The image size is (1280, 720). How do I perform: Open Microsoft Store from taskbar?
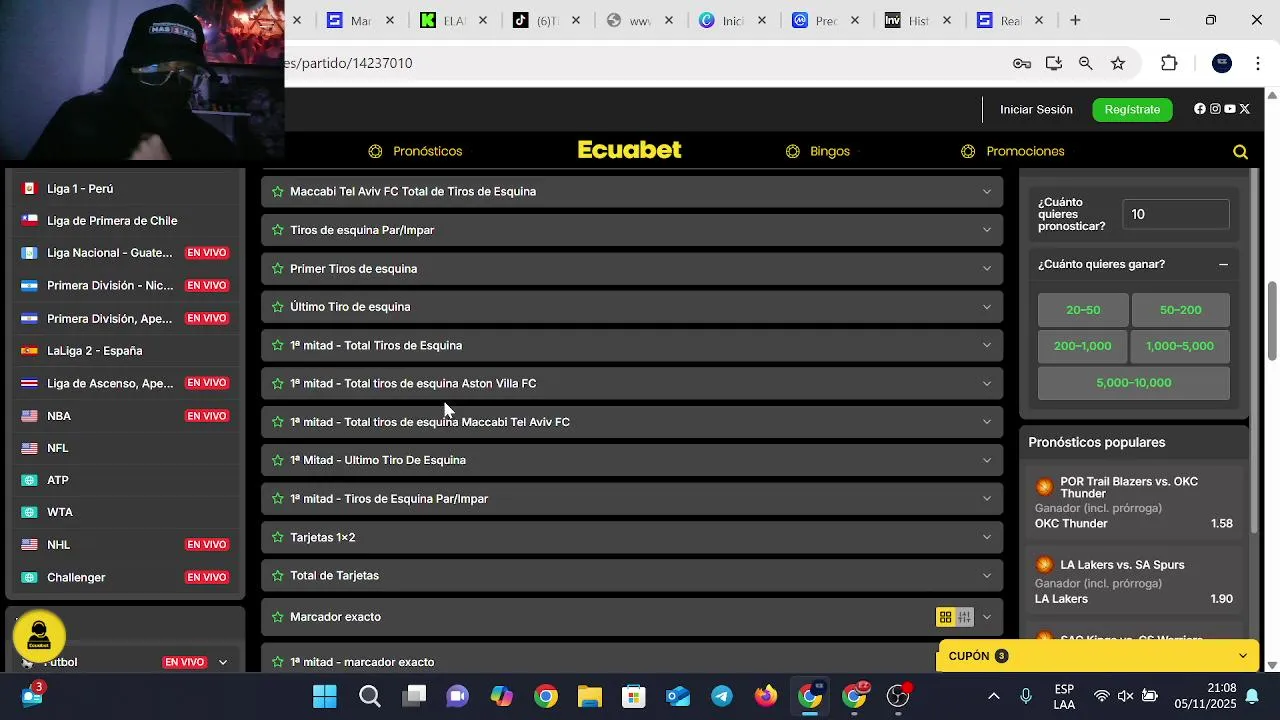point(634,696)
